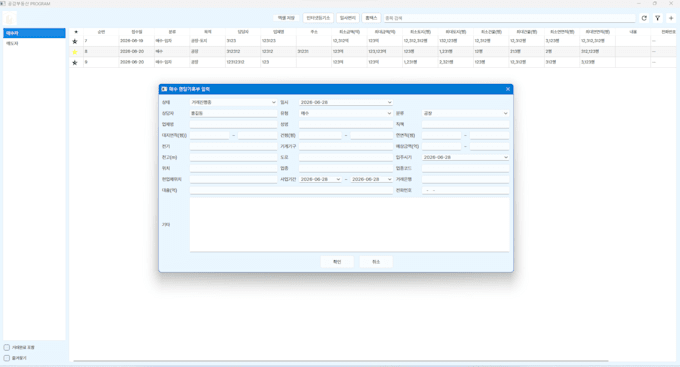Click the first 대지면적 range field
Viewport: 680px width, 367px height.
pos(209,135)
